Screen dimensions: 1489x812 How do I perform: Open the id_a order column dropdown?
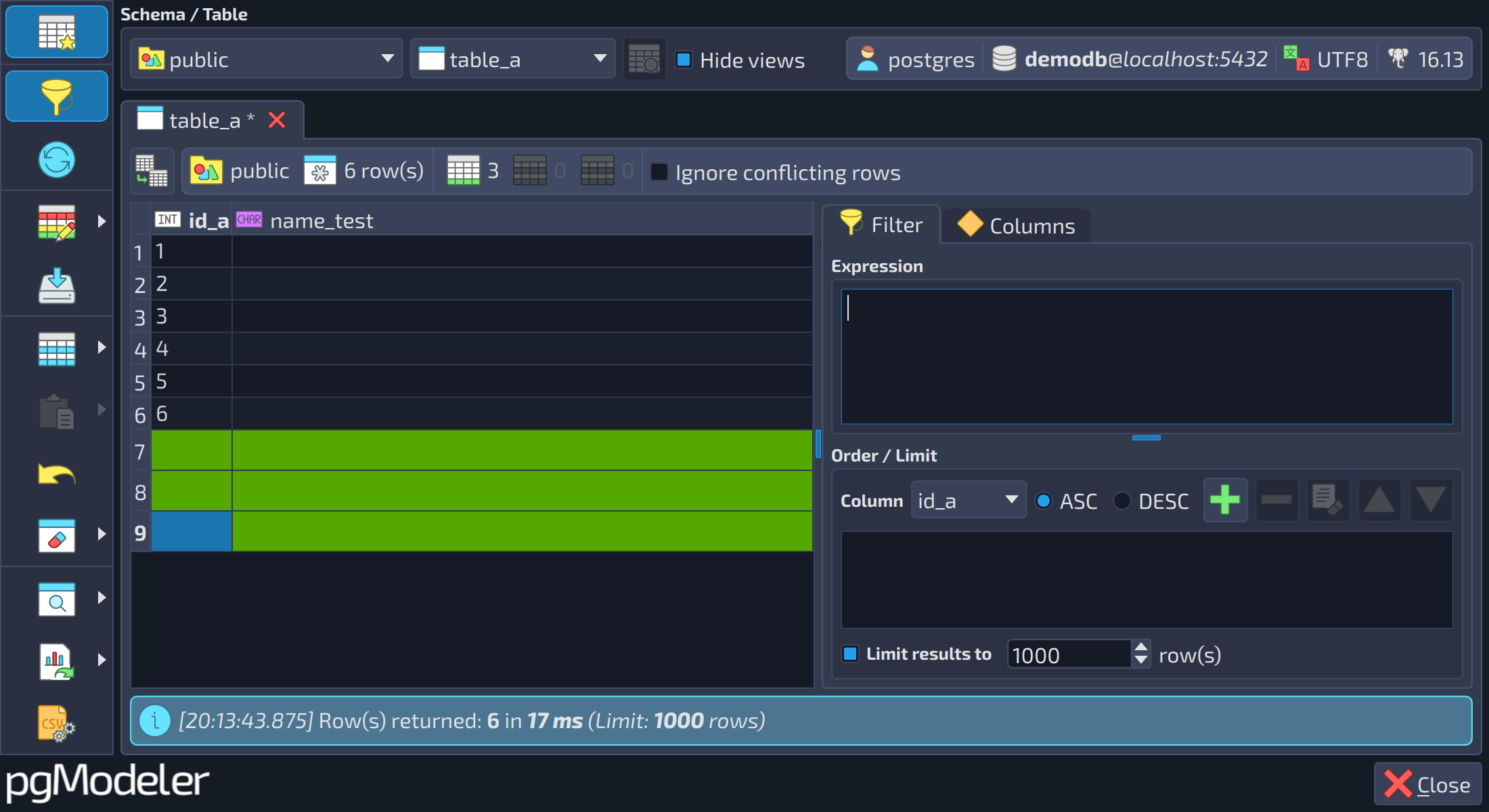(969, 500)
